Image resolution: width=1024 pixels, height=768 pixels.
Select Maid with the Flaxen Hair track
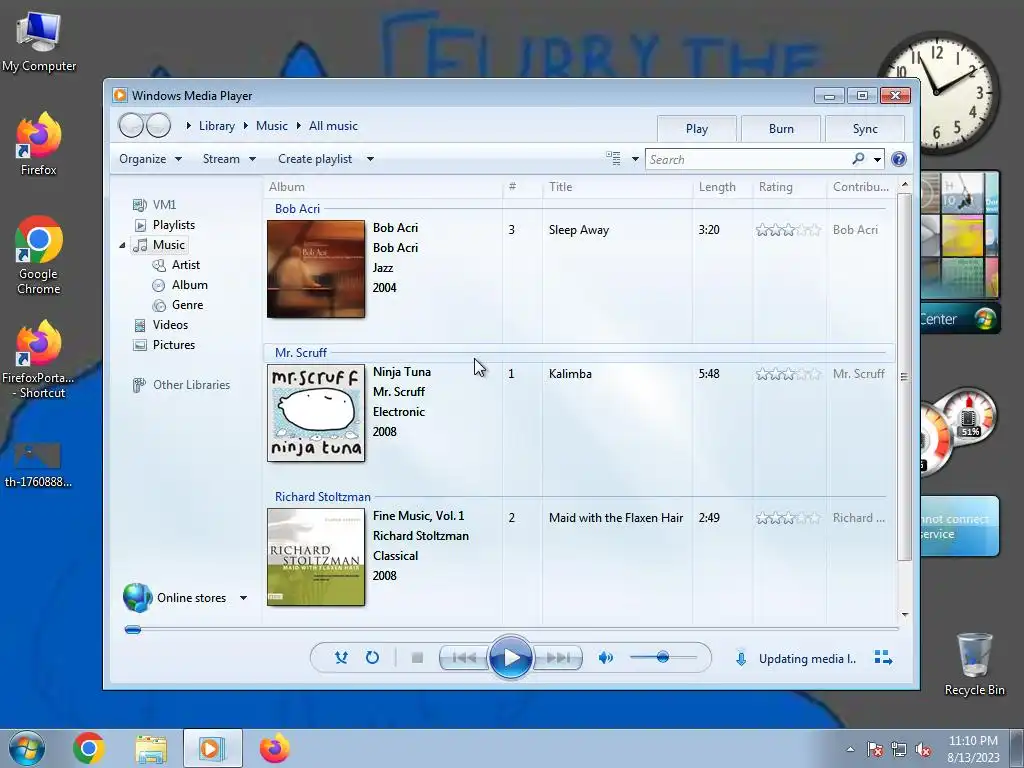pos(616,518)
